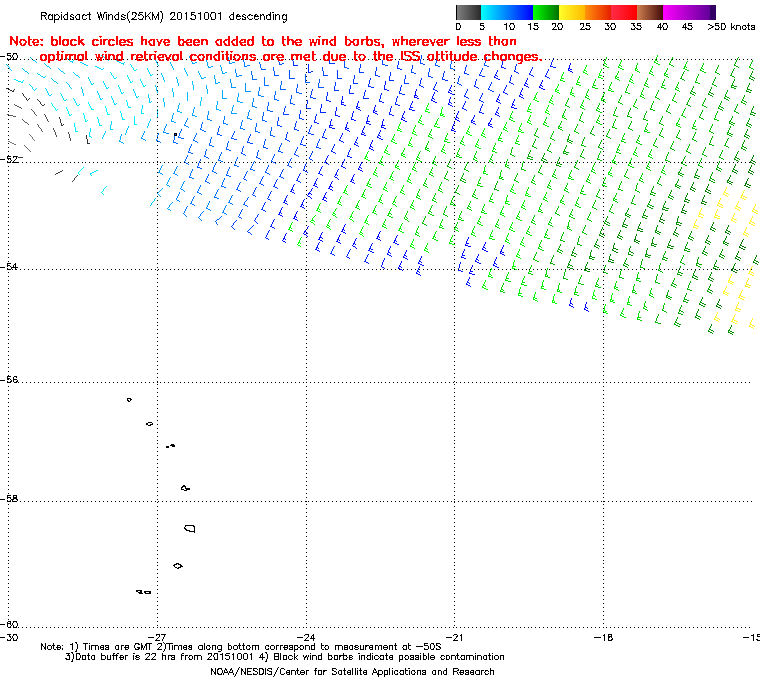
Task: Click the '-60' latitude axis label
Action: [9, 624]
